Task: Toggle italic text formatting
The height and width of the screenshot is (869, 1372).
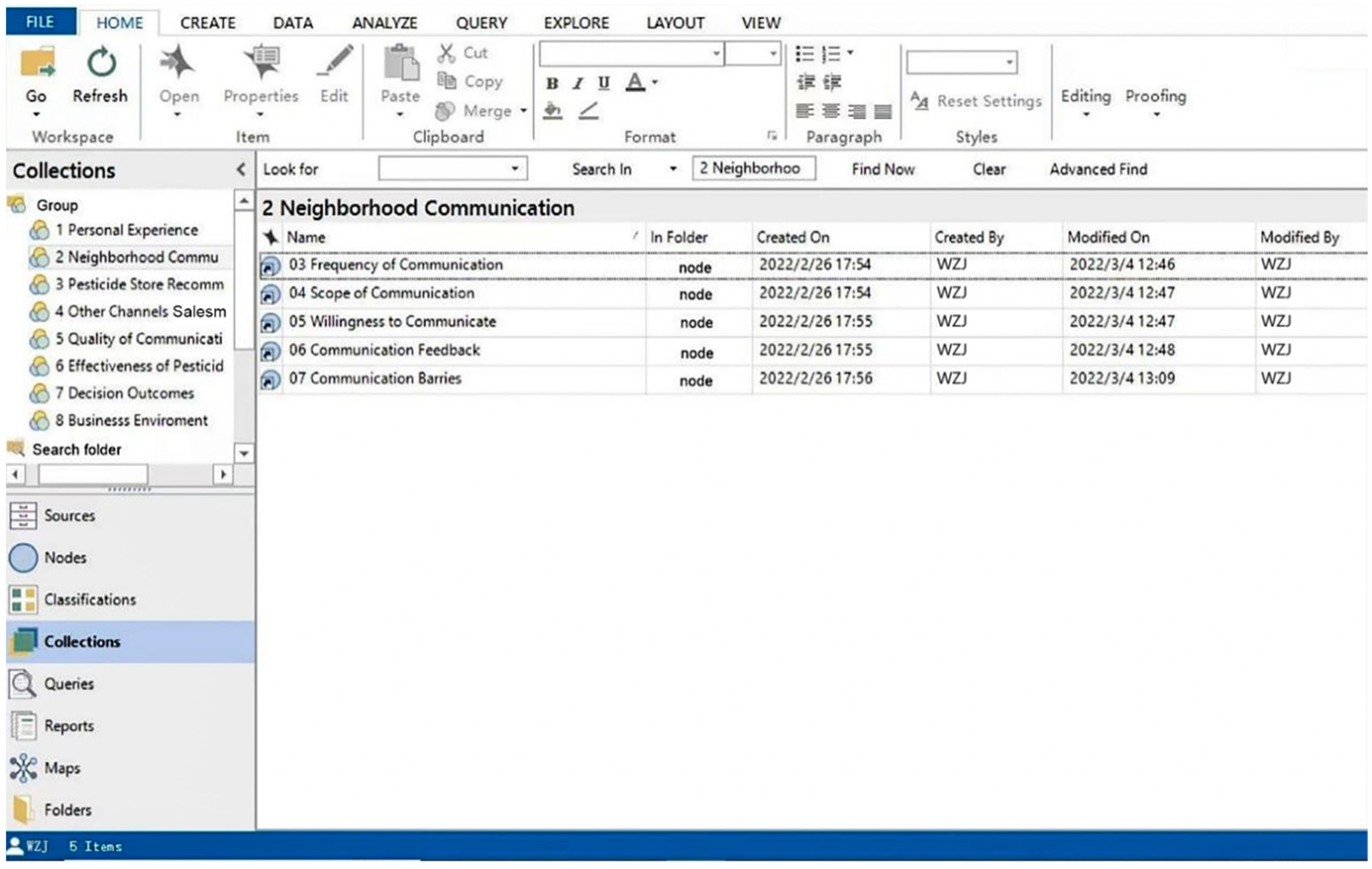Action: point(578,84)
